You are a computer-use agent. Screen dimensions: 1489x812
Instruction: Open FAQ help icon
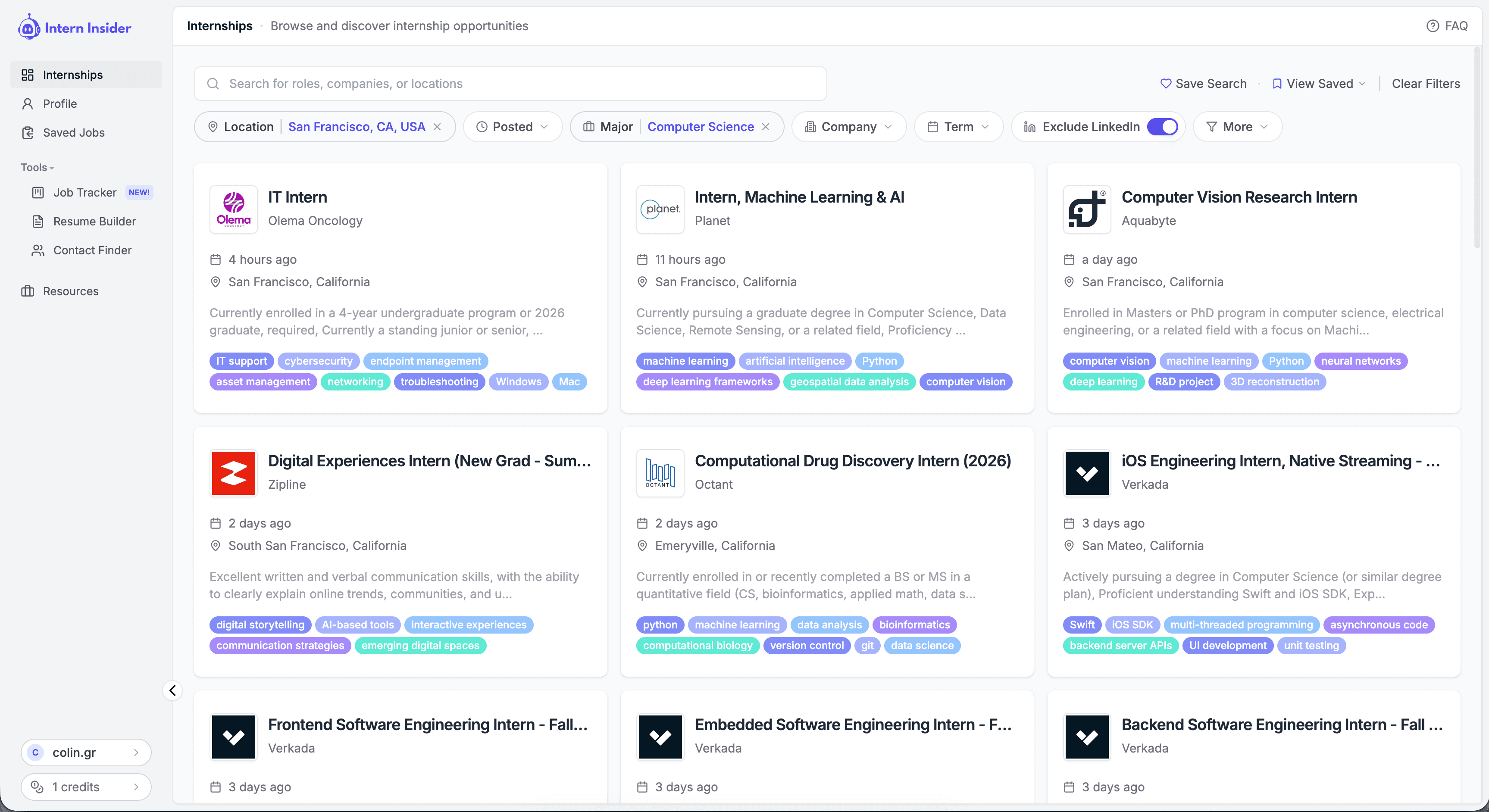(x=1433, y=26)
